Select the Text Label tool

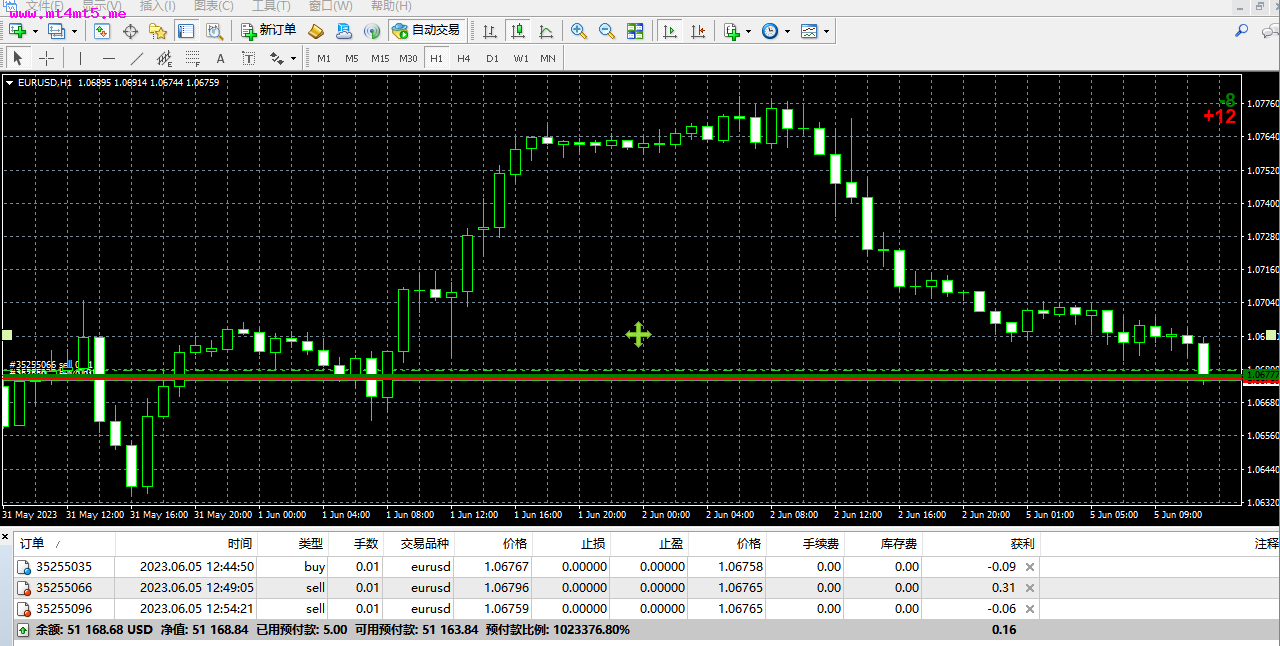249,58
